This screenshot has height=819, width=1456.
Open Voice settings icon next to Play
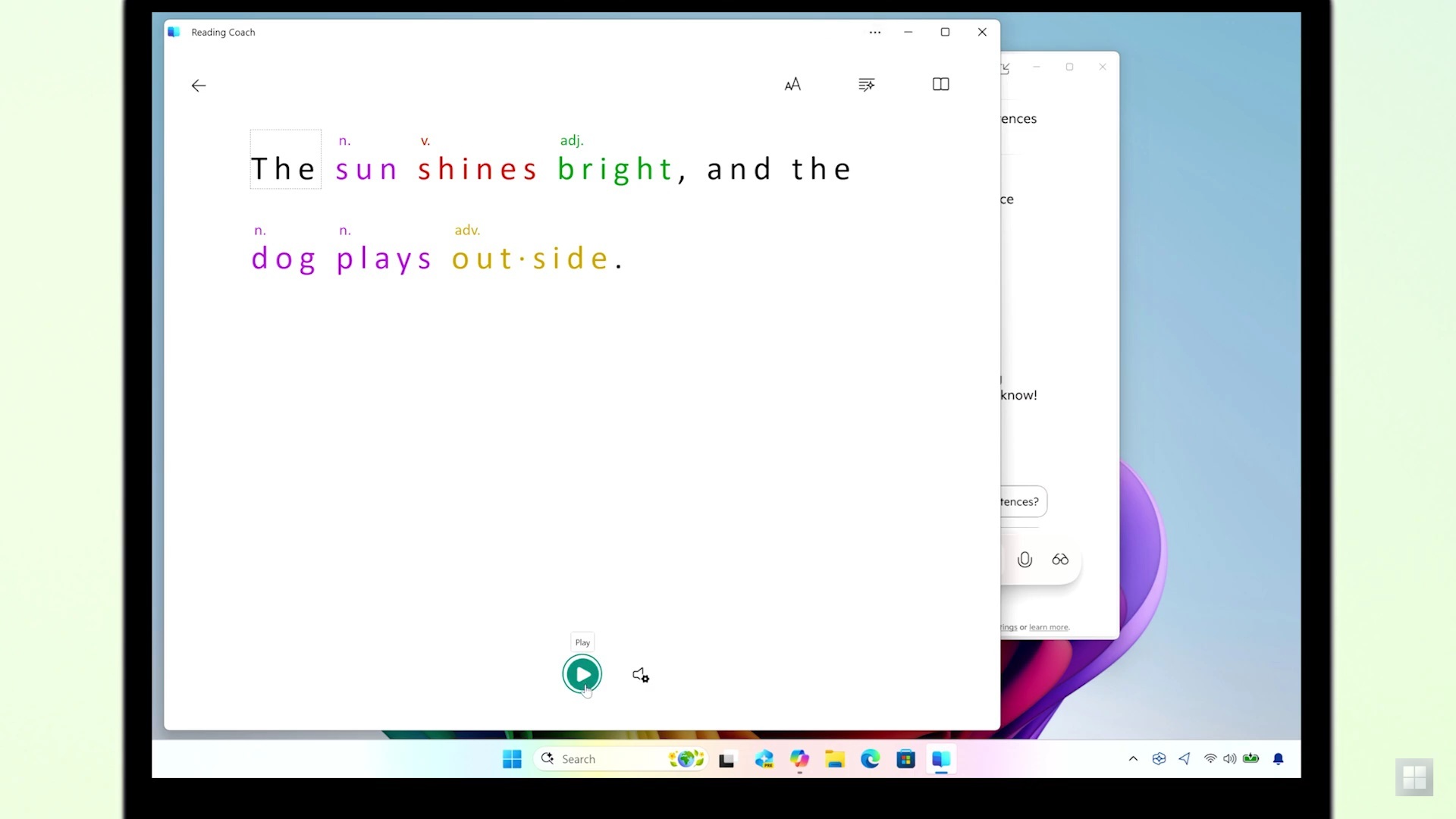pyautogui.click(x=641, y=675)
